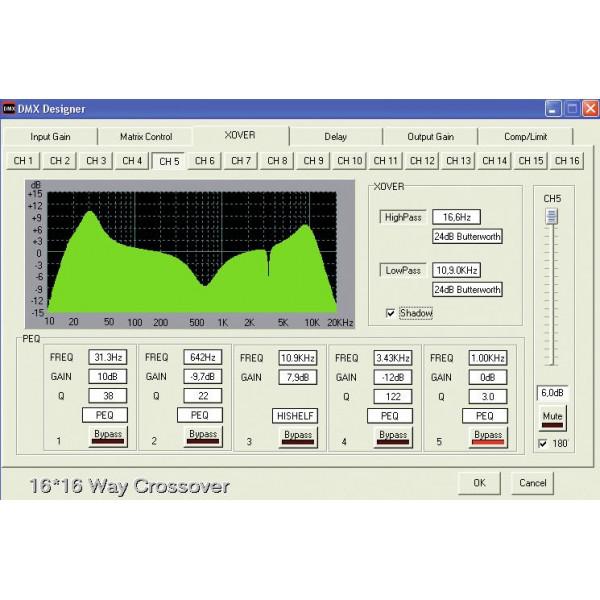Mute channel CH5

tap(553, 416)
